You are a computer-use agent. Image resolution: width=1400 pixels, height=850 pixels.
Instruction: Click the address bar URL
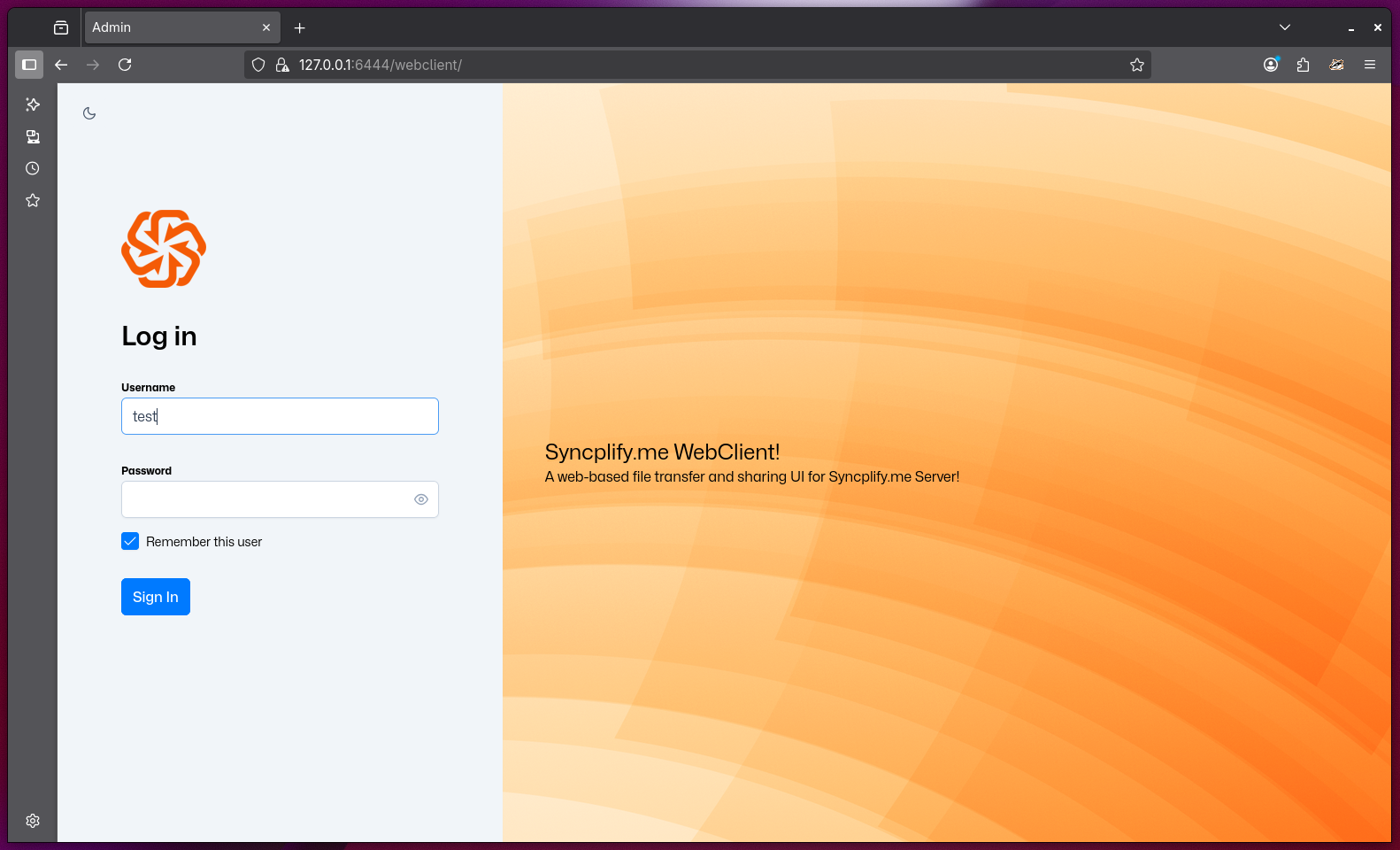pos(381,65)
